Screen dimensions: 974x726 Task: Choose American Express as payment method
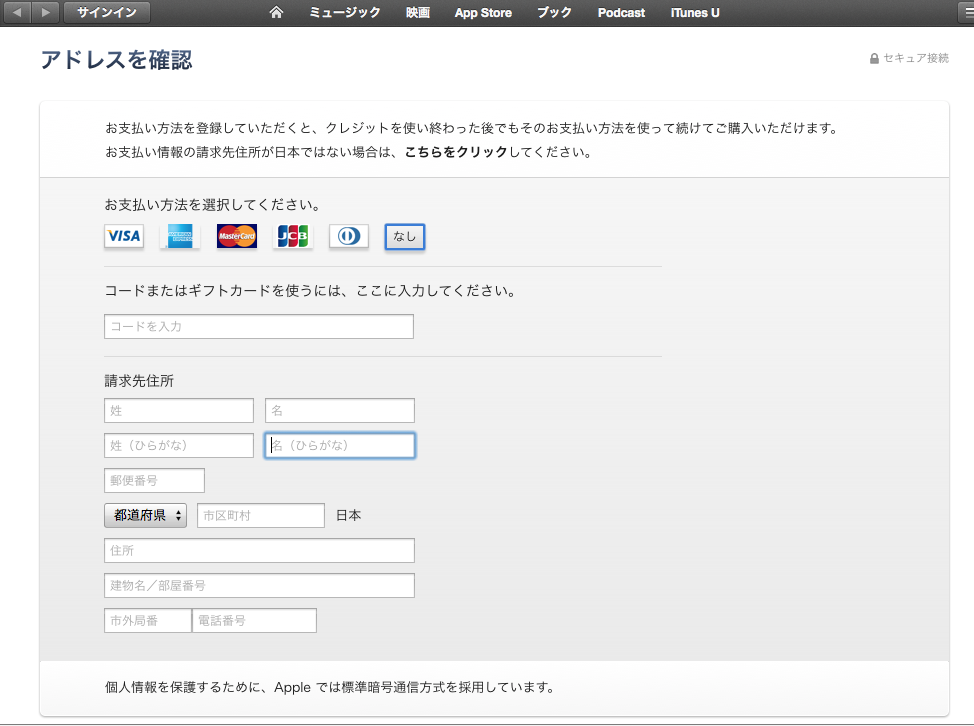(180, 236)
